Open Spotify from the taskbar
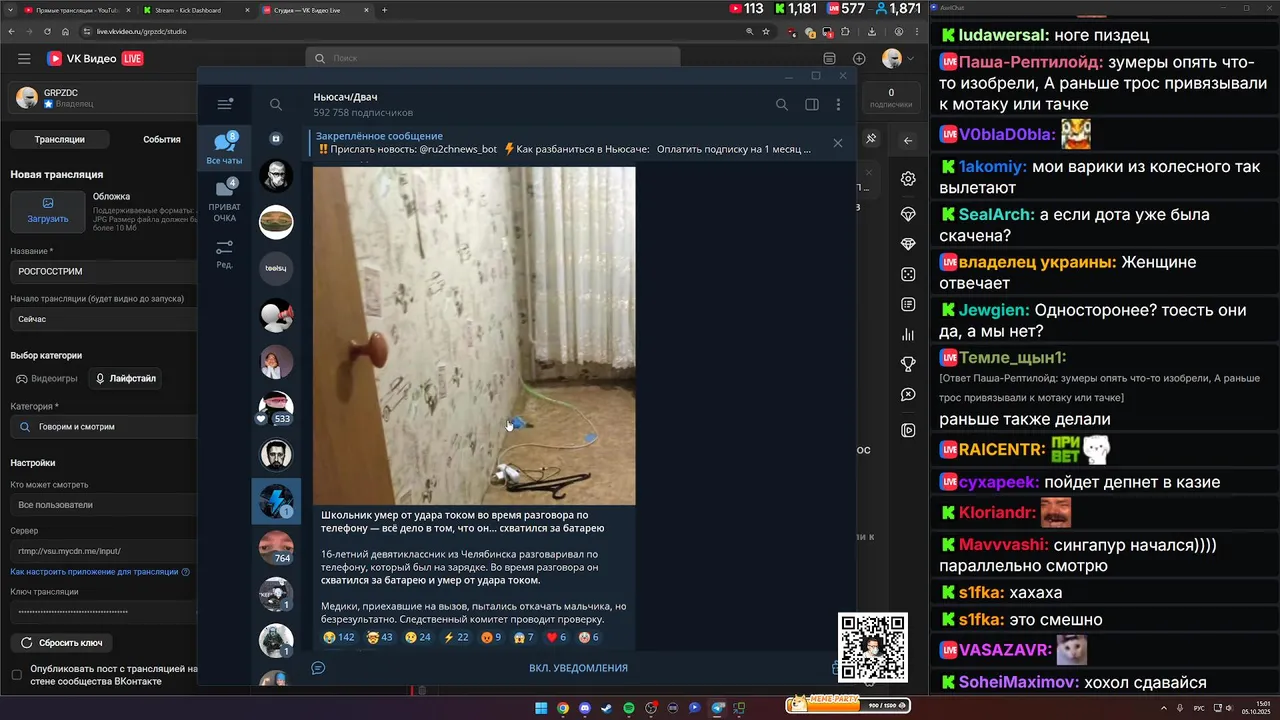 [x=629, y=708]
